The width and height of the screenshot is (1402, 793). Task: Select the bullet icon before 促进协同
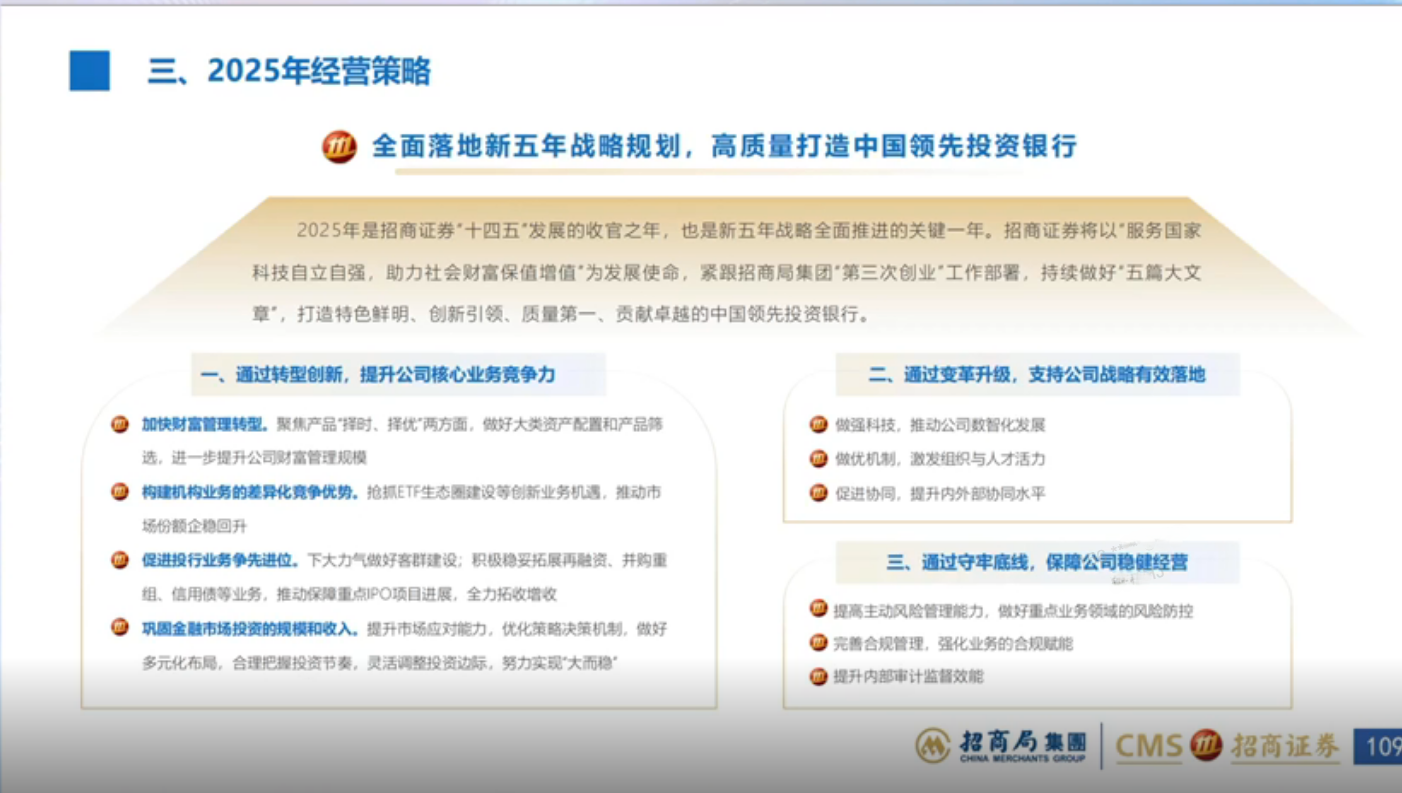coord(817,492)
